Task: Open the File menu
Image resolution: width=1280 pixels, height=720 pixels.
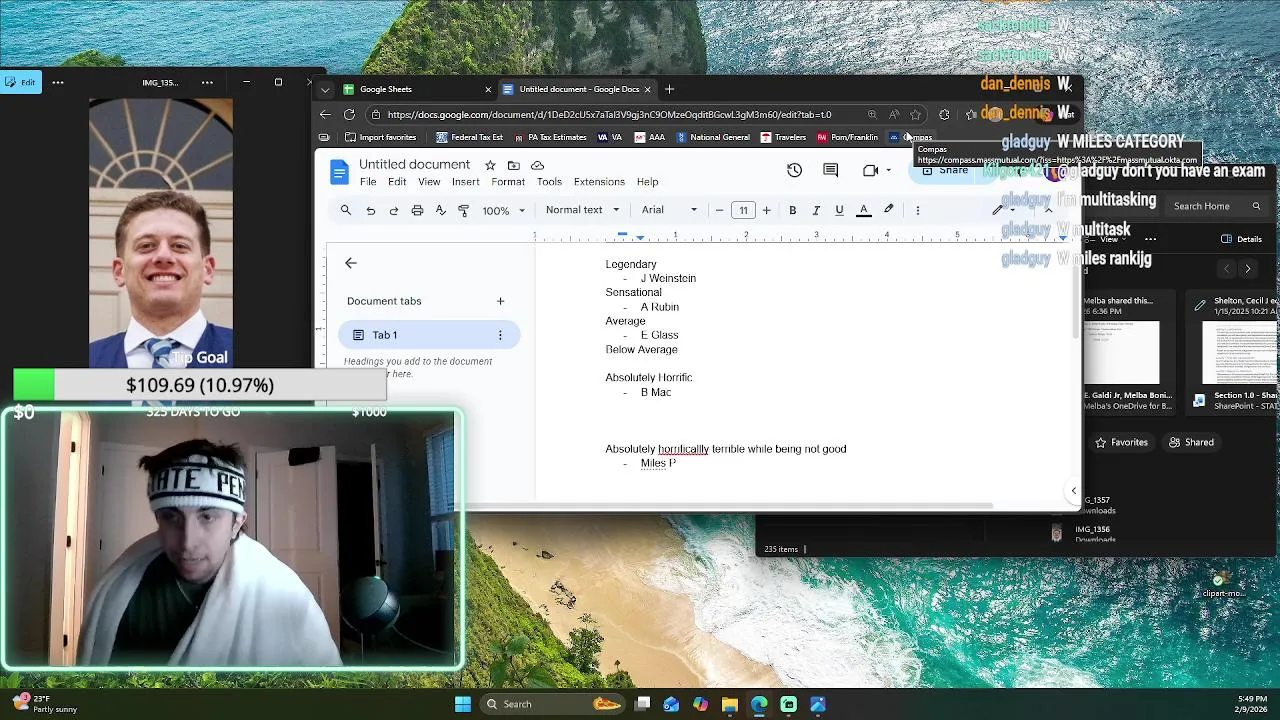Action: [368, 182]
